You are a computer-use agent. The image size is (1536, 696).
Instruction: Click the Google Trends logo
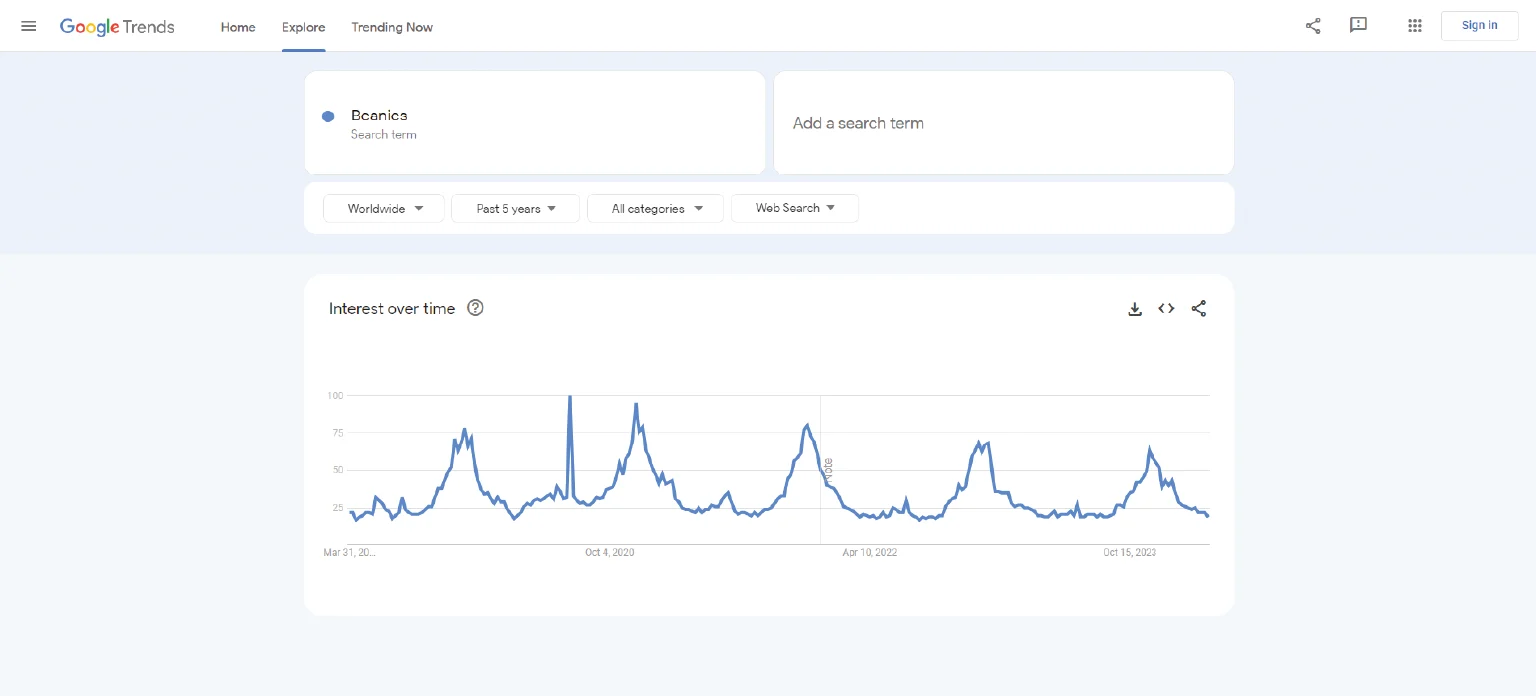pos(117,26)
